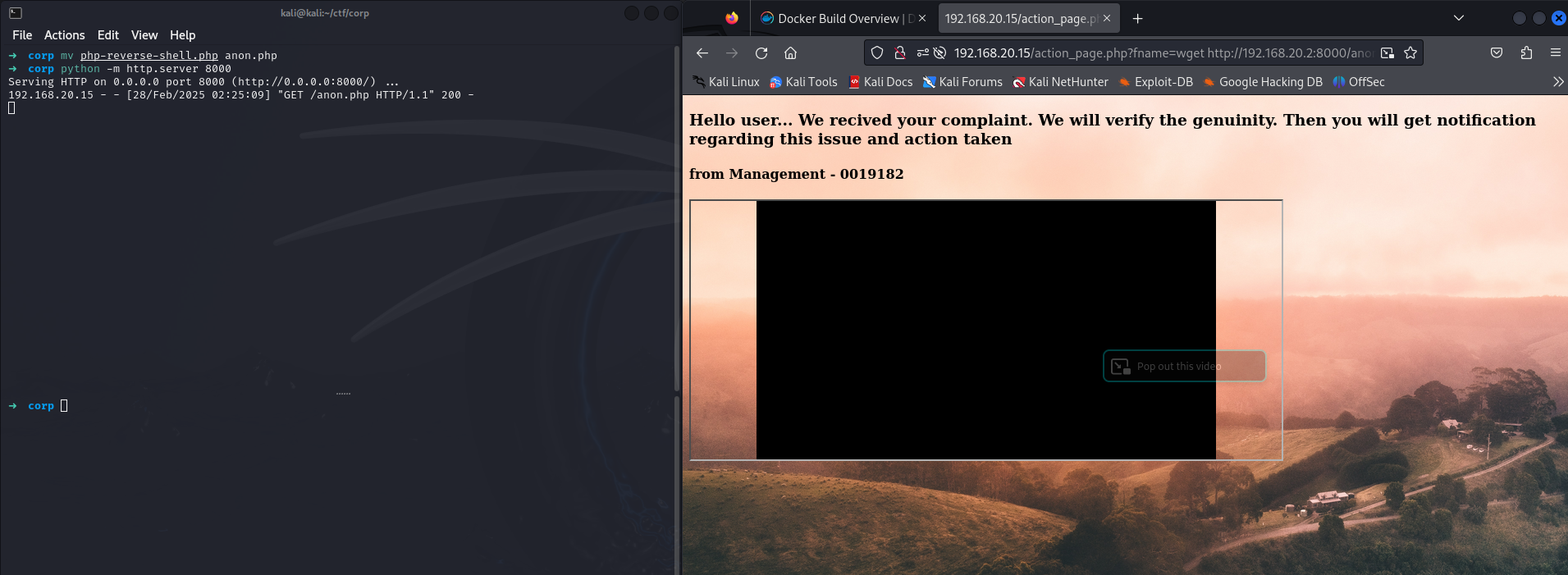Bookmark this page with the star
The height and width of the screenshot is (575, 1568).
click(x=1410, y=52)
